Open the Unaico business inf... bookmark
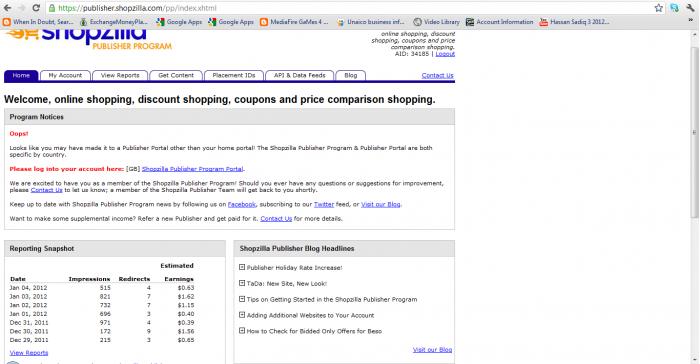This screenshot has height=364, width=700. (x=371, y=21)
